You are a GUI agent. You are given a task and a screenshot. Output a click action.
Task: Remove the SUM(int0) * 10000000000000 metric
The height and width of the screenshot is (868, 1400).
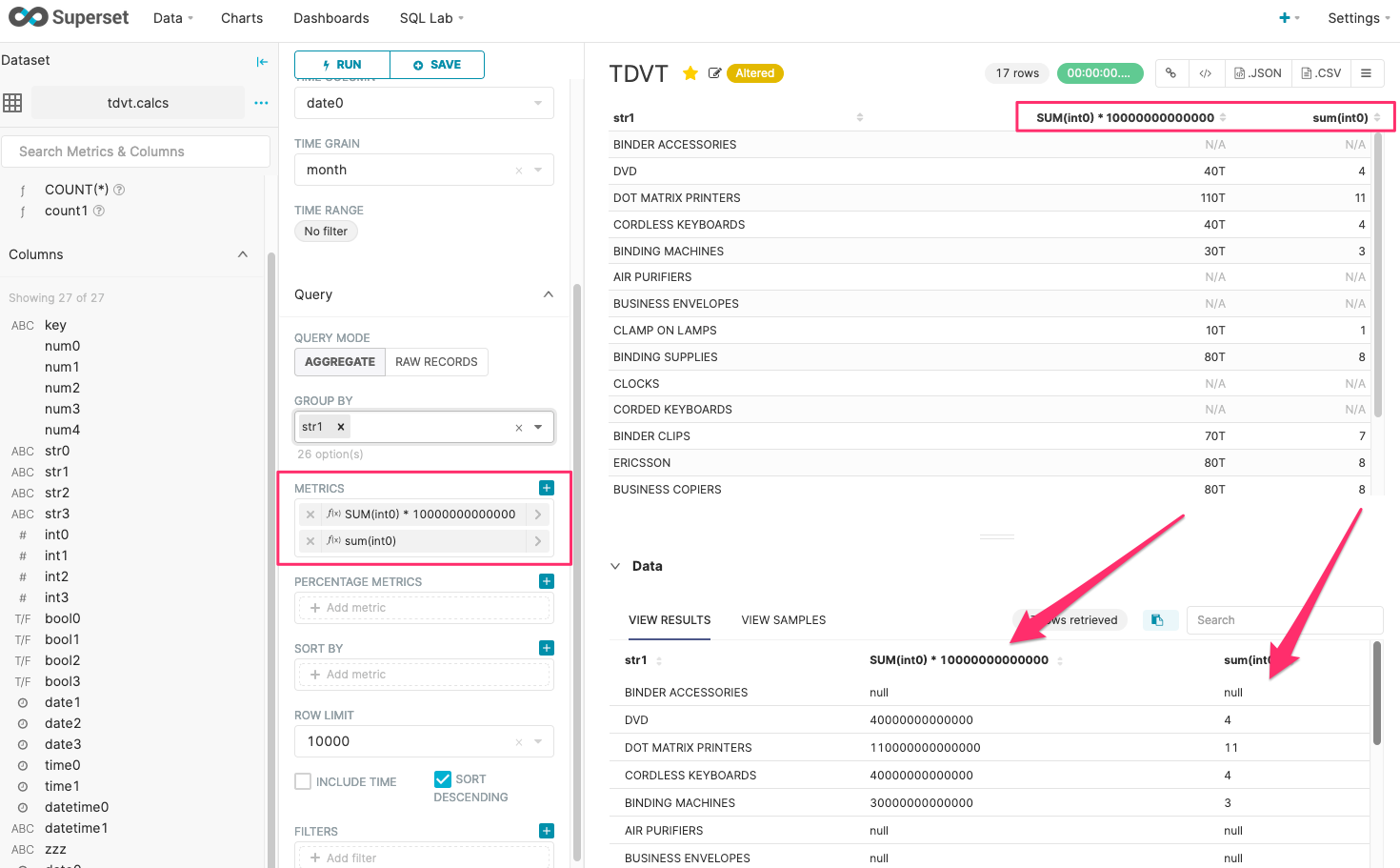click(310, 515)
